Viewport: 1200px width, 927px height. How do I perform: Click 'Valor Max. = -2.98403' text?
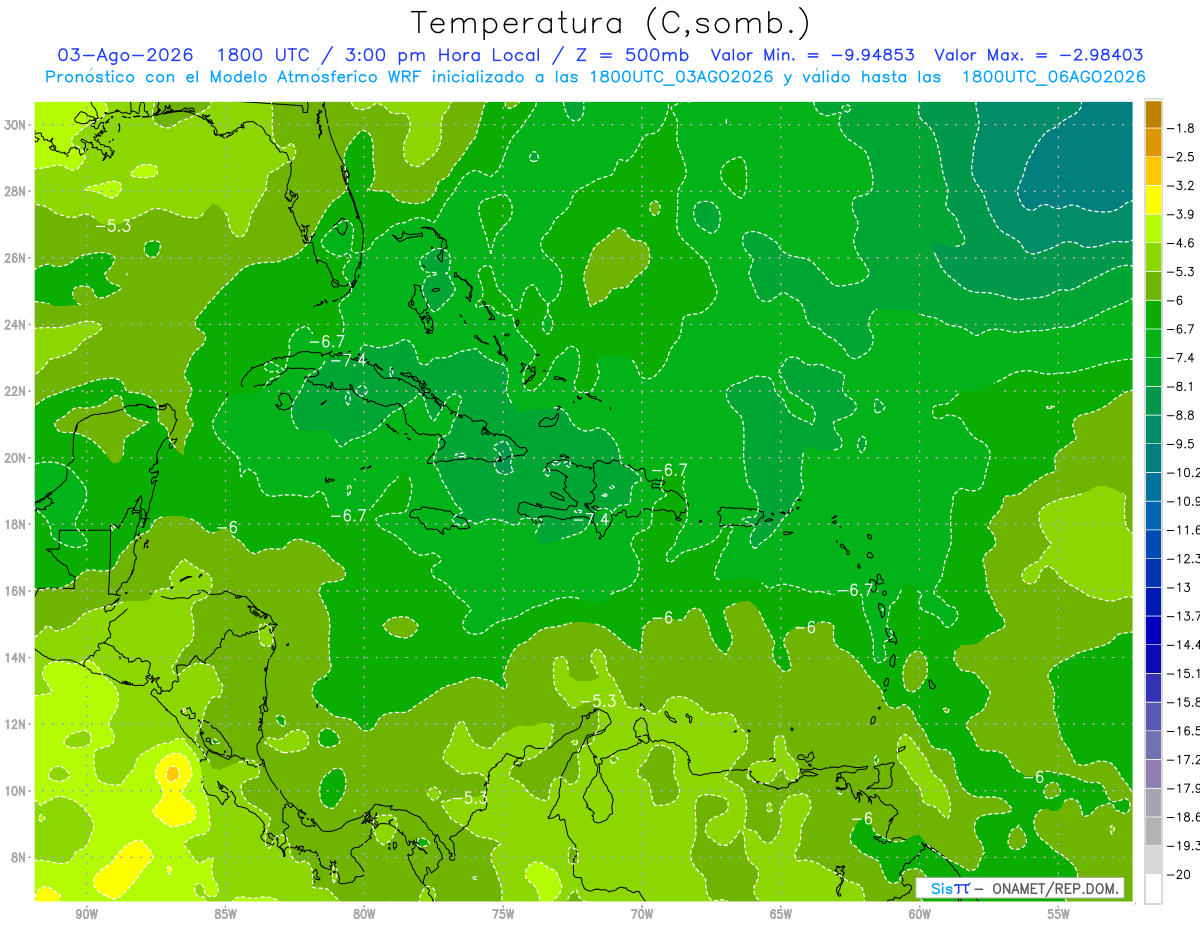point(1038,55)
